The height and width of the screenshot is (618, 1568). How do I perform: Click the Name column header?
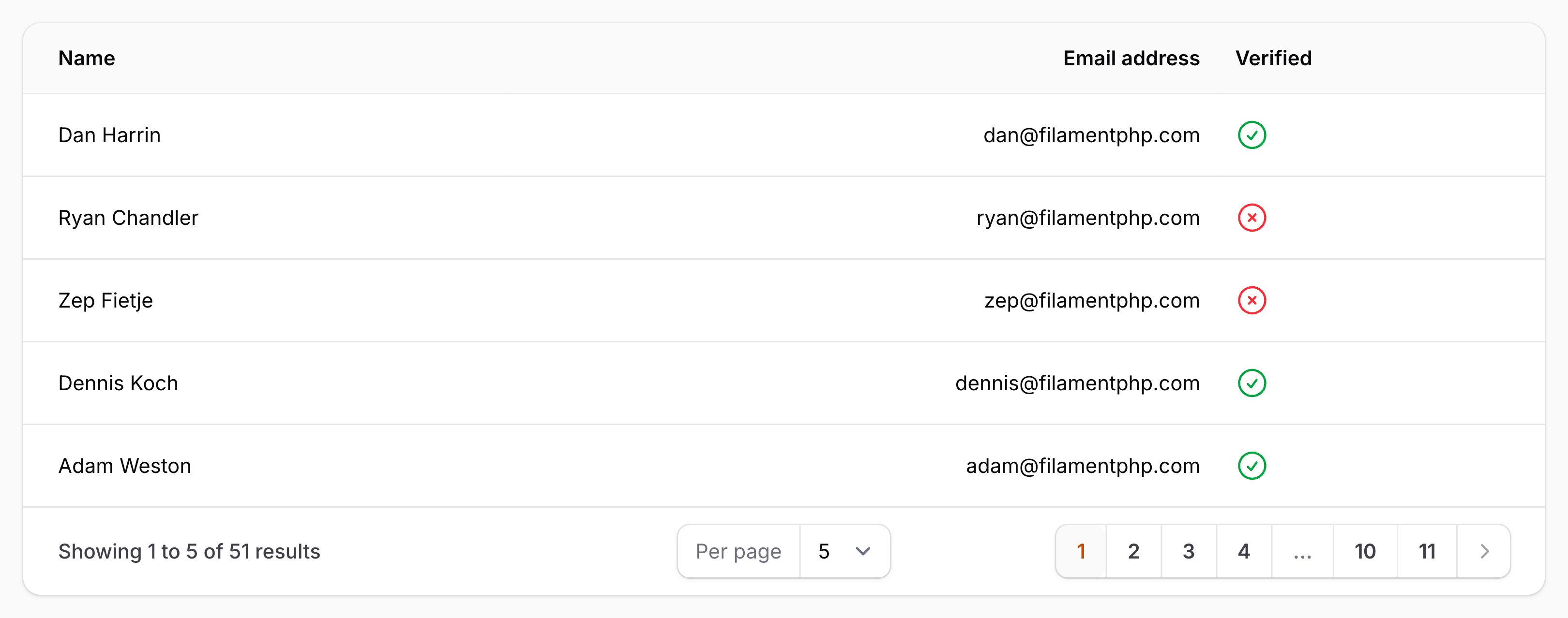[87, 59]
